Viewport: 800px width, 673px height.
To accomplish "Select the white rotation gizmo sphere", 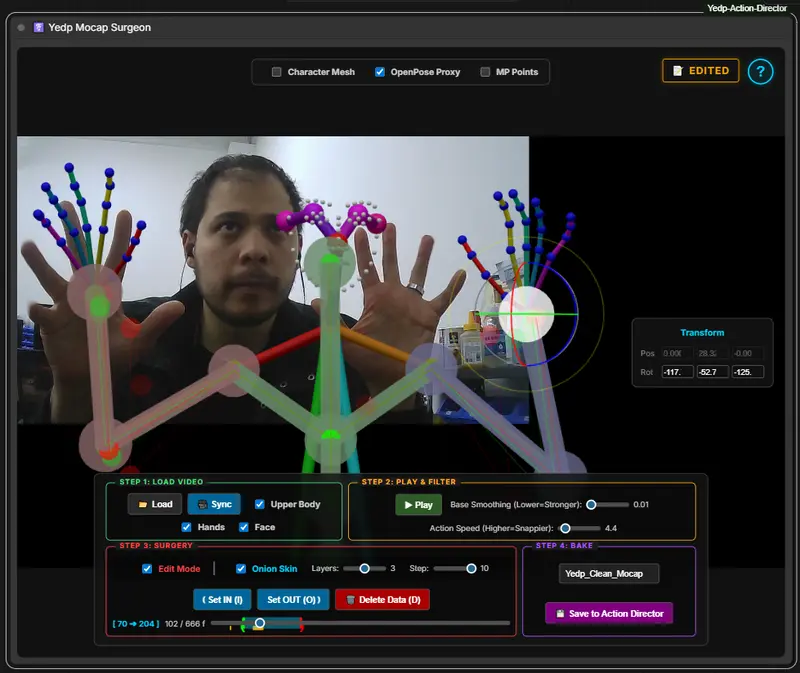I will click(x=527, y=314).
